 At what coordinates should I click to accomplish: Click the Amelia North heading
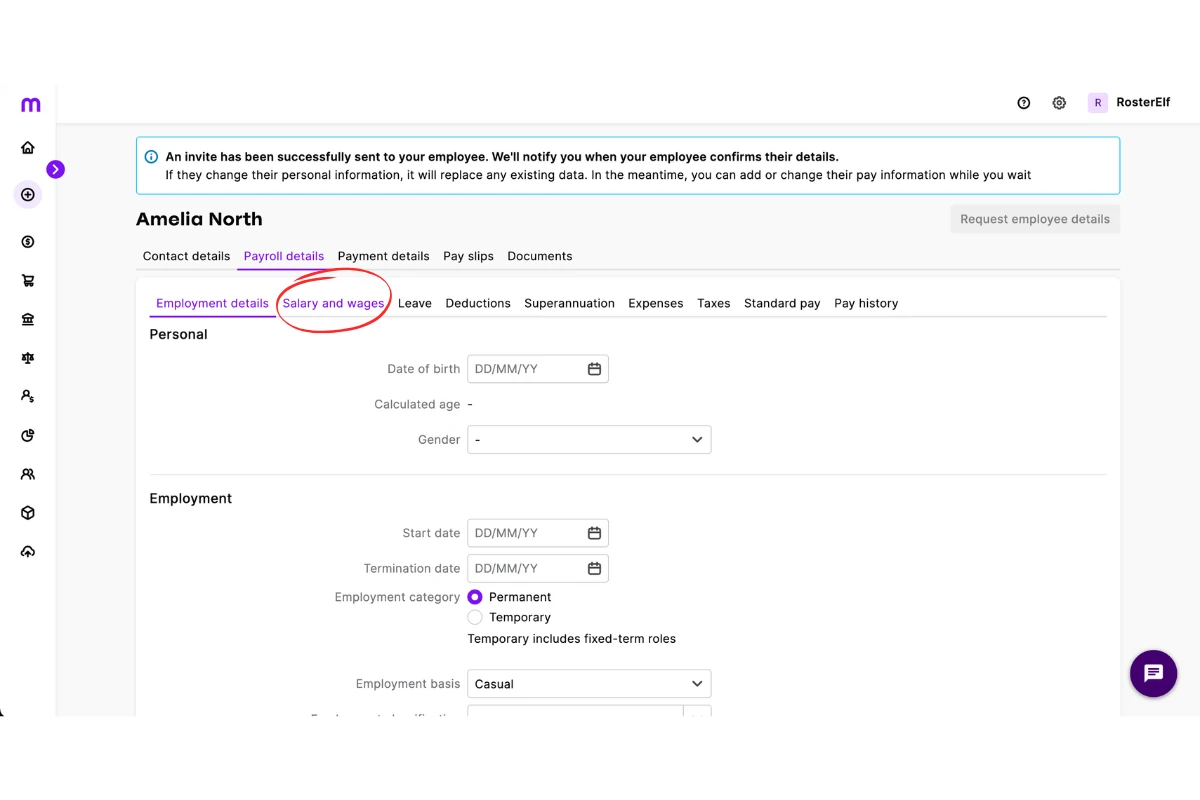coord(199,219)
